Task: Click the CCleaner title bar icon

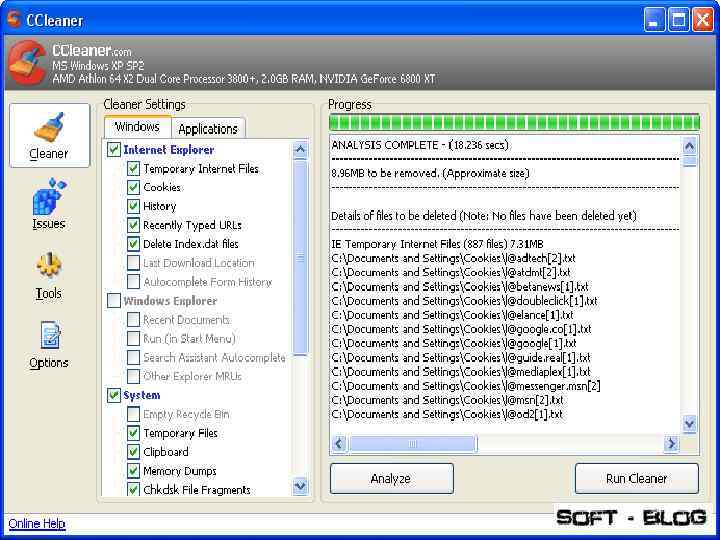Action: tap(14, 19)
